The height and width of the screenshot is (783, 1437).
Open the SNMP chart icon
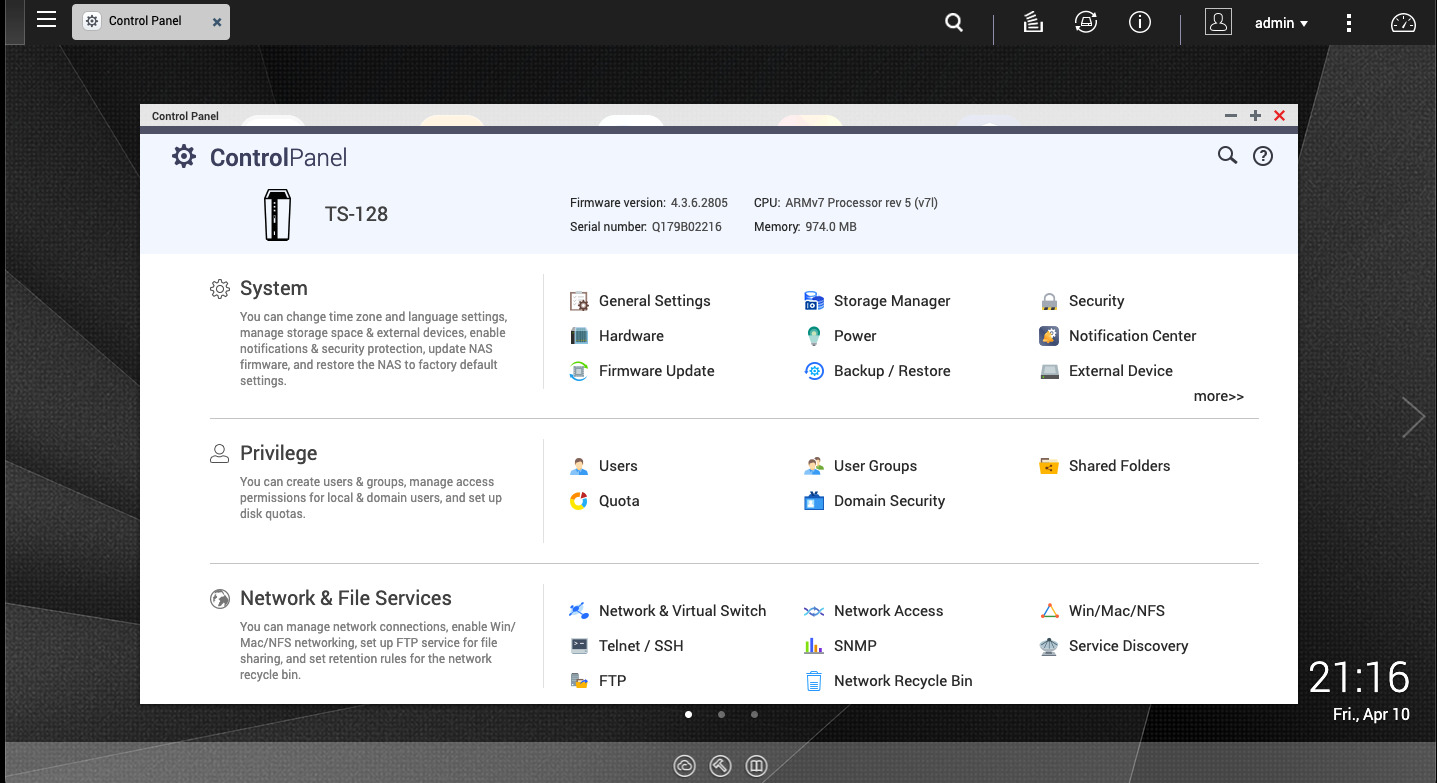814,646
